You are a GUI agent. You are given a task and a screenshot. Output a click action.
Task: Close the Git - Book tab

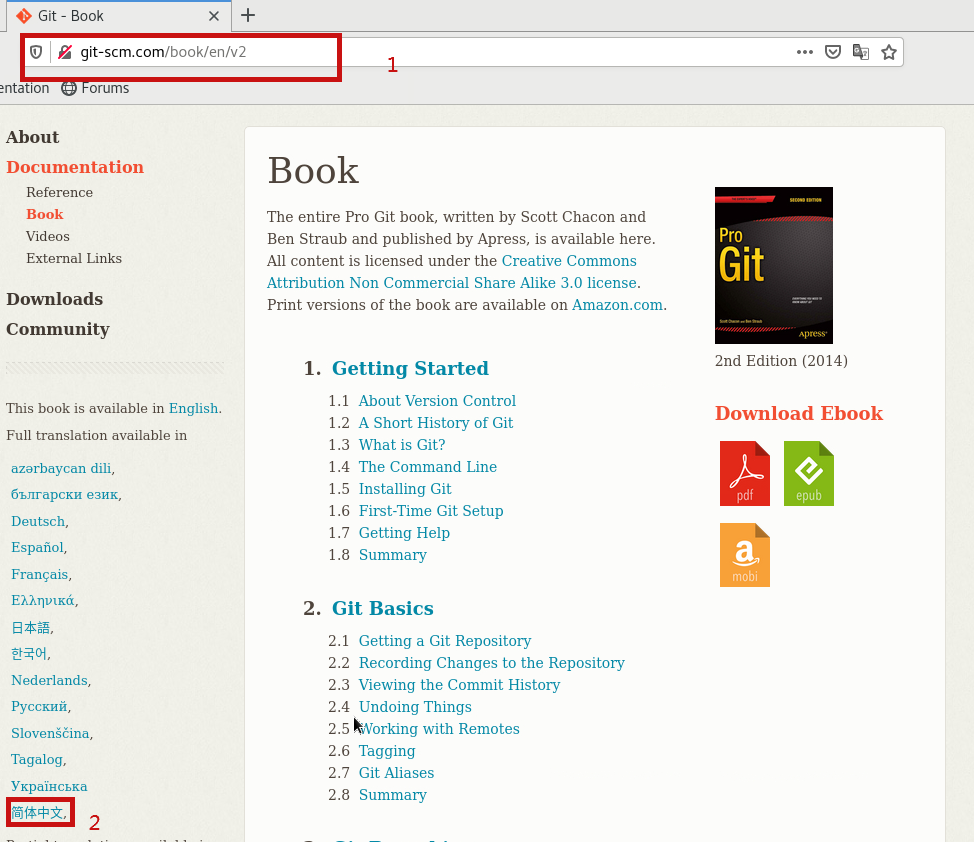214,16
